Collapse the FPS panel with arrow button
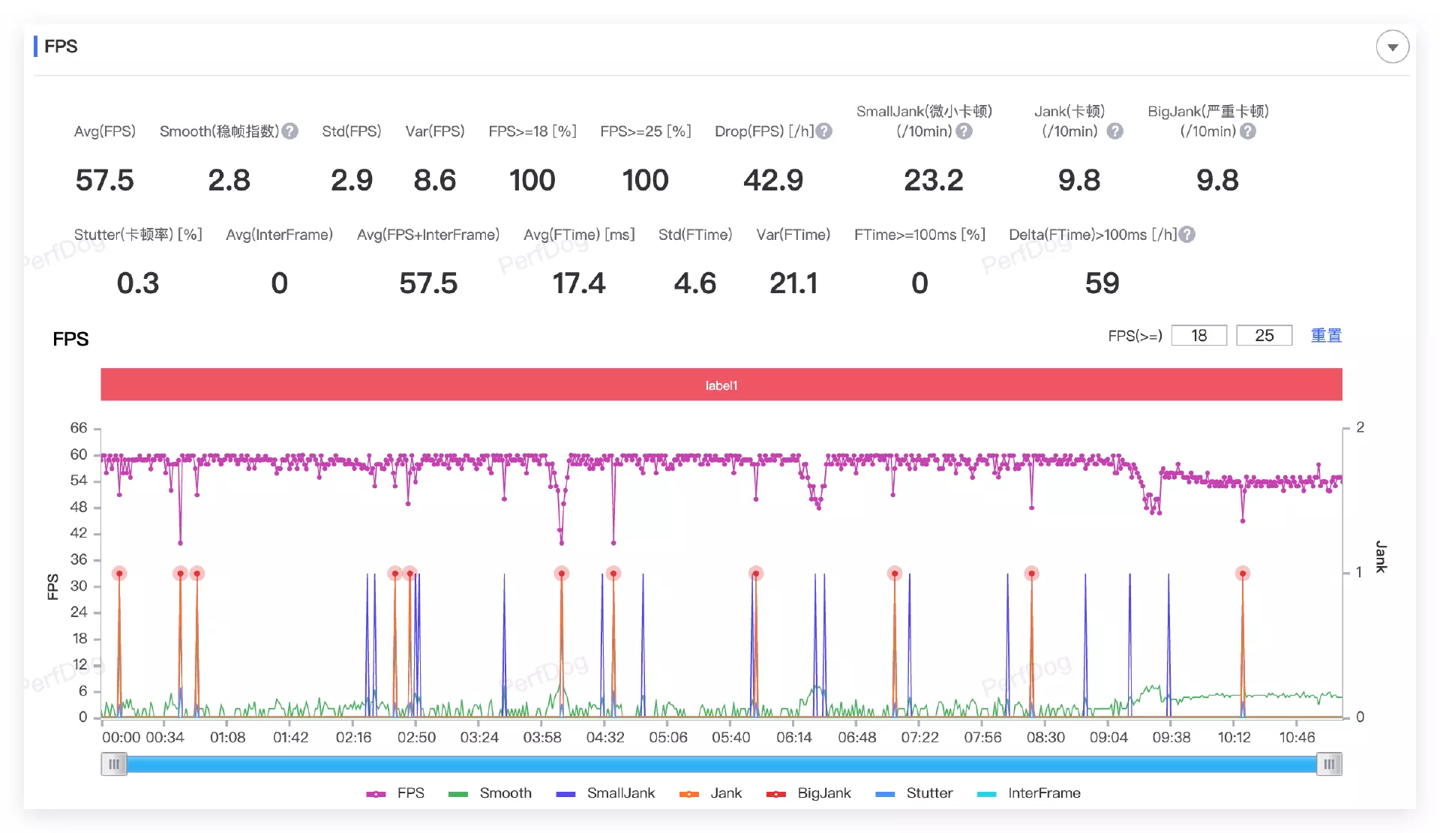Viewport: 1440px width, 833px height. click(x=1392, y=47)
